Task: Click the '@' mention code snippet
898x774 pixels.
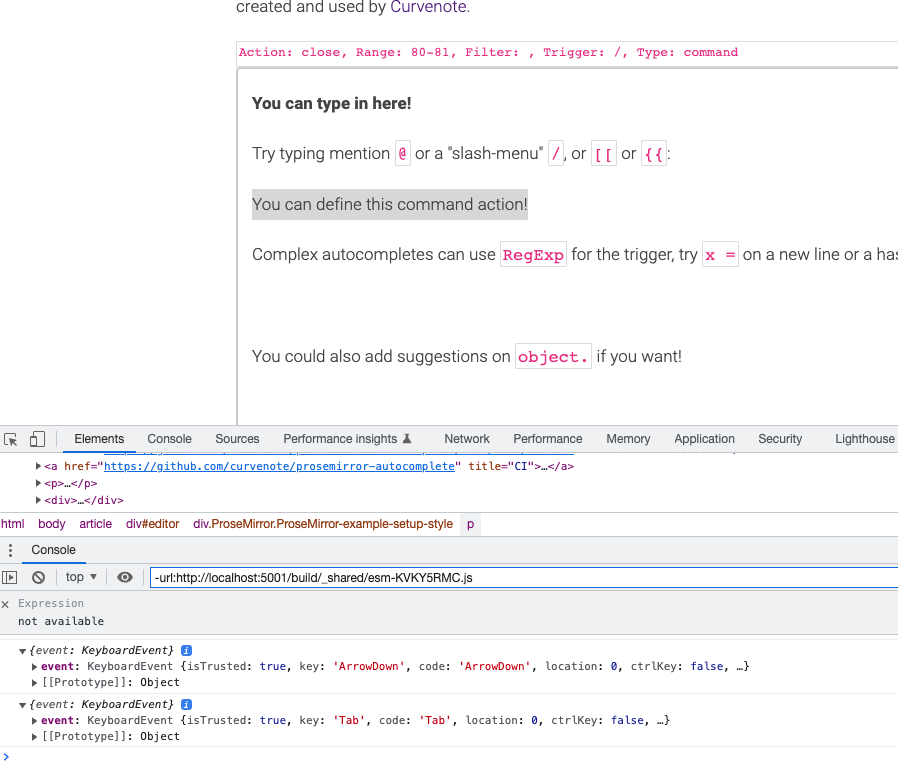Action: click(403, 154)
